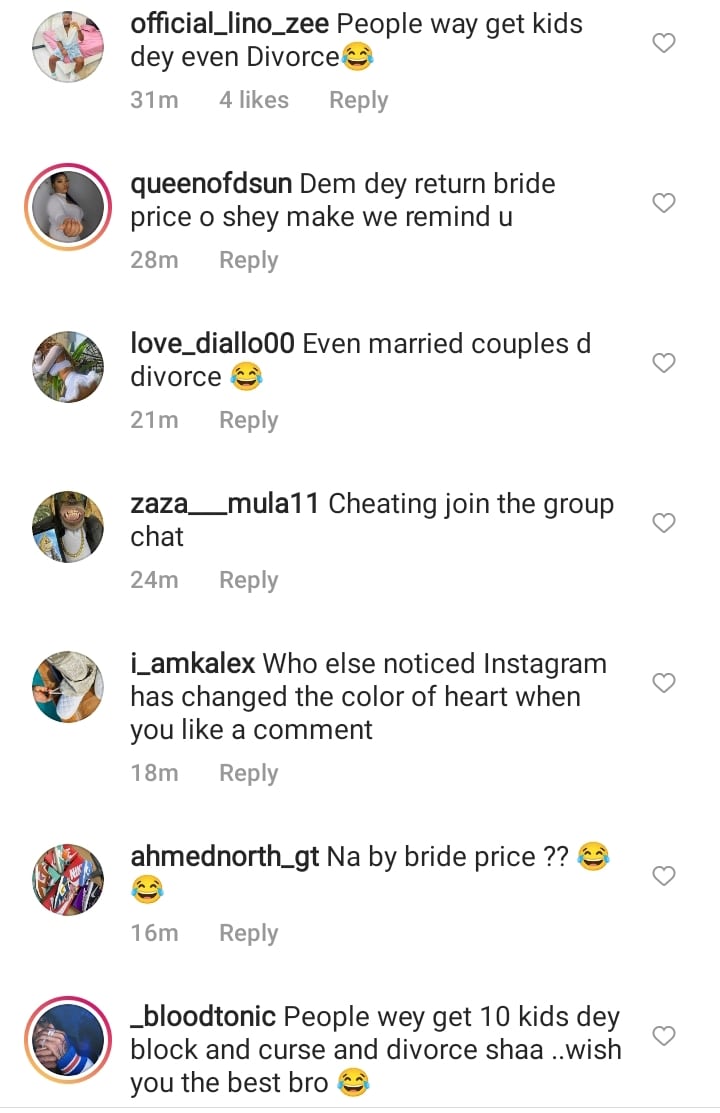Reply to official_lino_zee's comment

coord(358,100)
